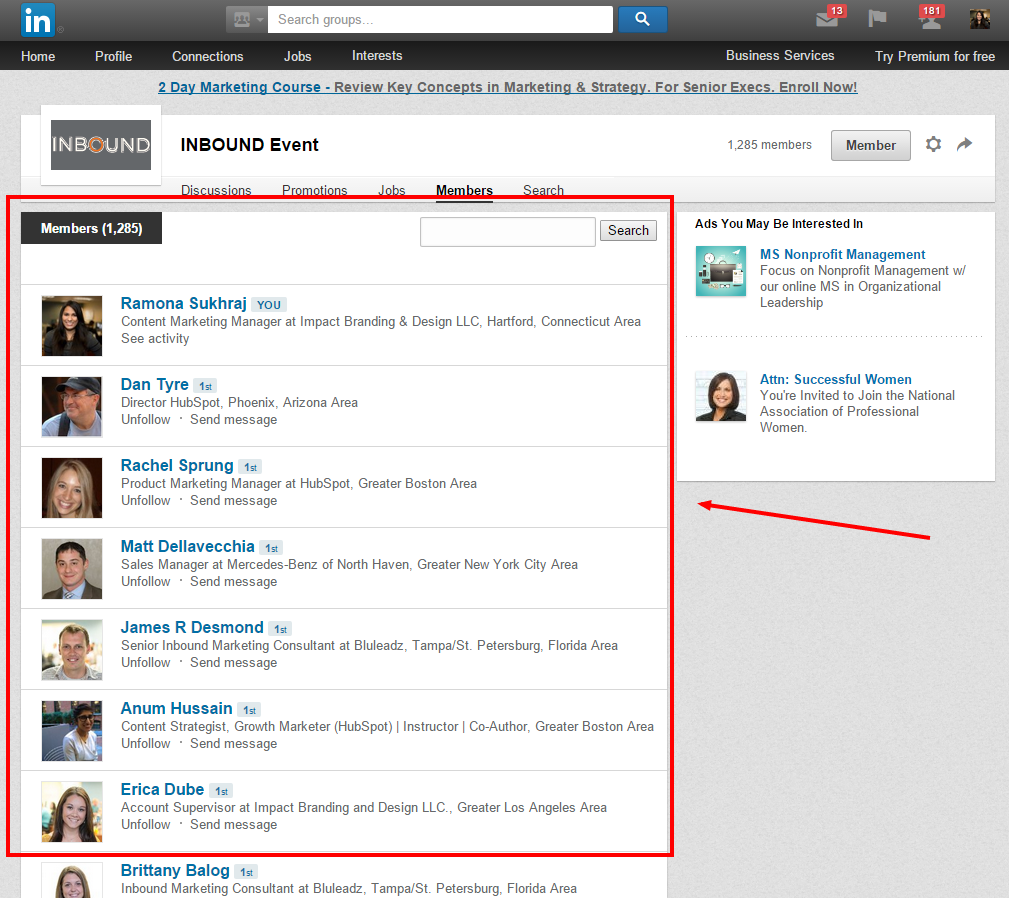Open the Home menu
The width and height of the screenshot is (1009, 898).
pos(38,56)
